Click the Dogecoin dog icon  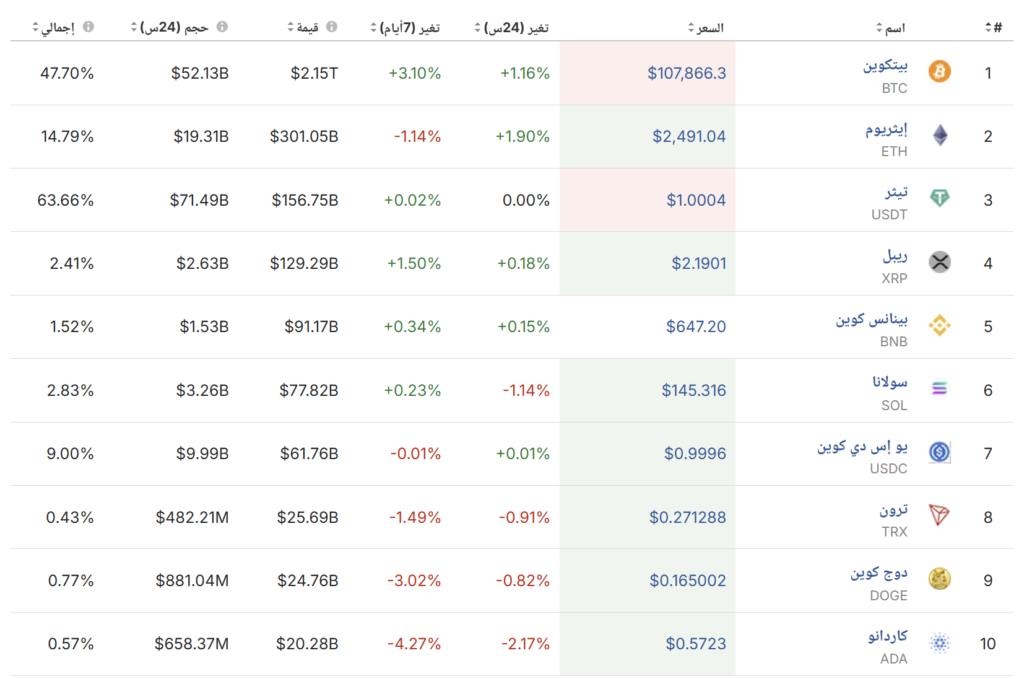click(x=939, y=579)
